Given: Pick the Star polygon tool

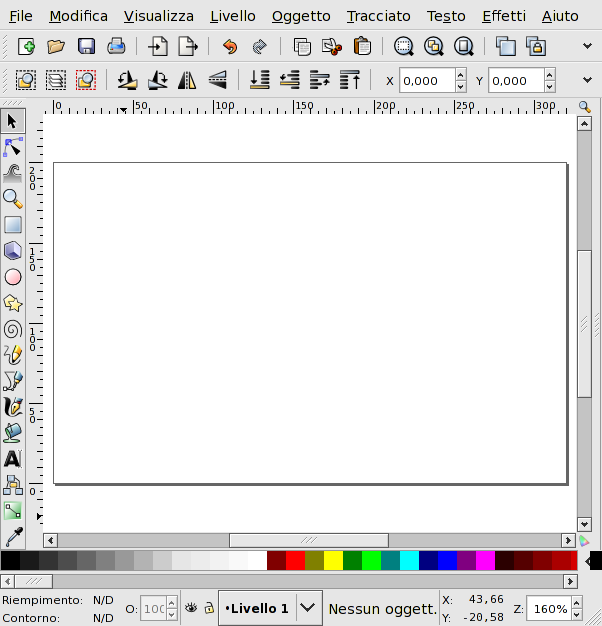Looking at the screenshot, I should [13, 303].
